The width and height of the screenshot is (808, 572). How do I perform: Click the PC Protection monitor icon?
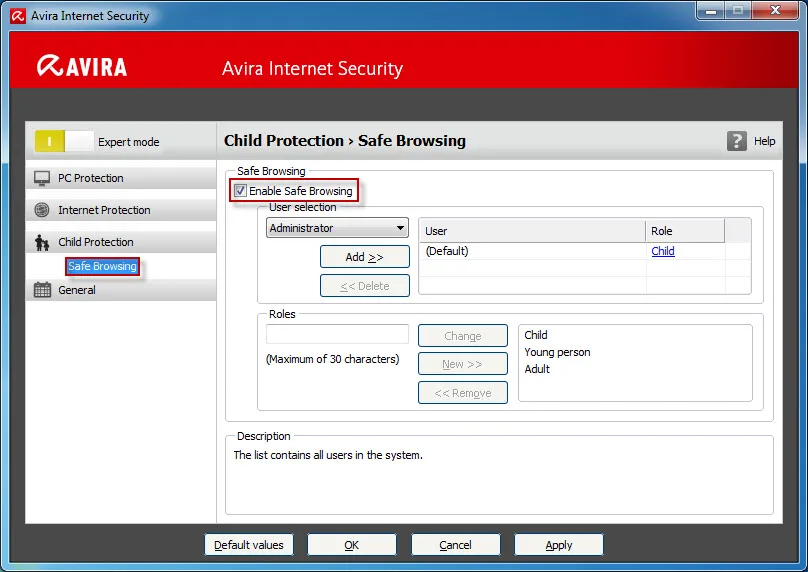42,178
